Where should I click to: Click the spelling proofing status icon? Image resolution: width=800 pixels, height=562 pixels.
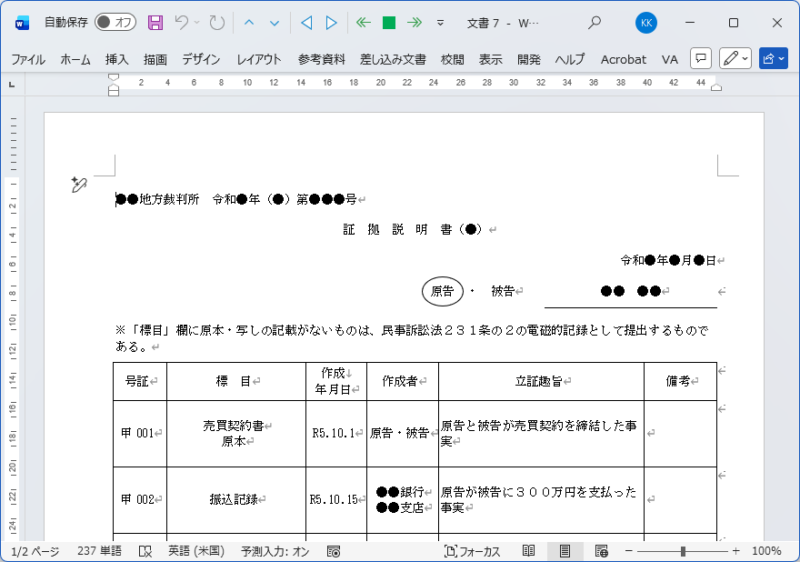pyautogui.click(x=145, y=551)
